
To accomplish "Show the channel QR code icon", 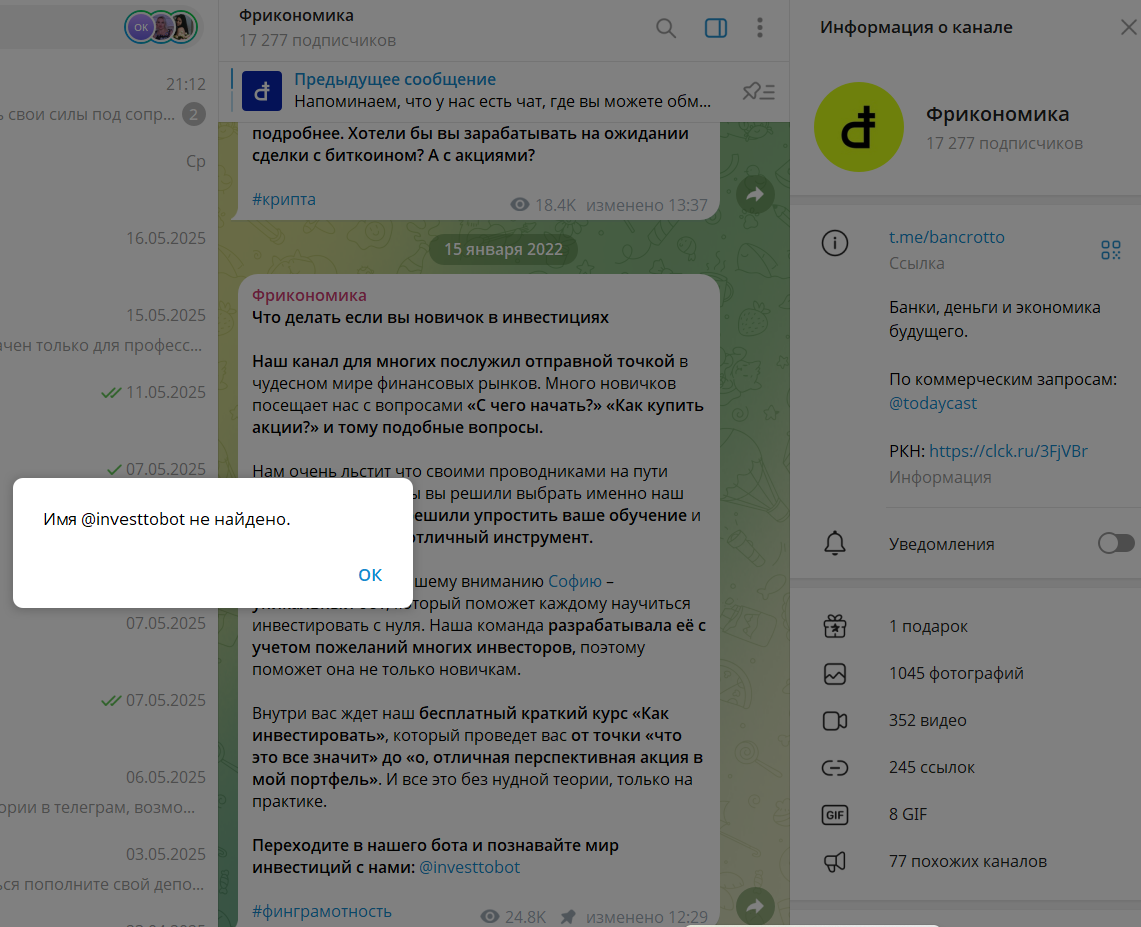I will point(1110,250).
